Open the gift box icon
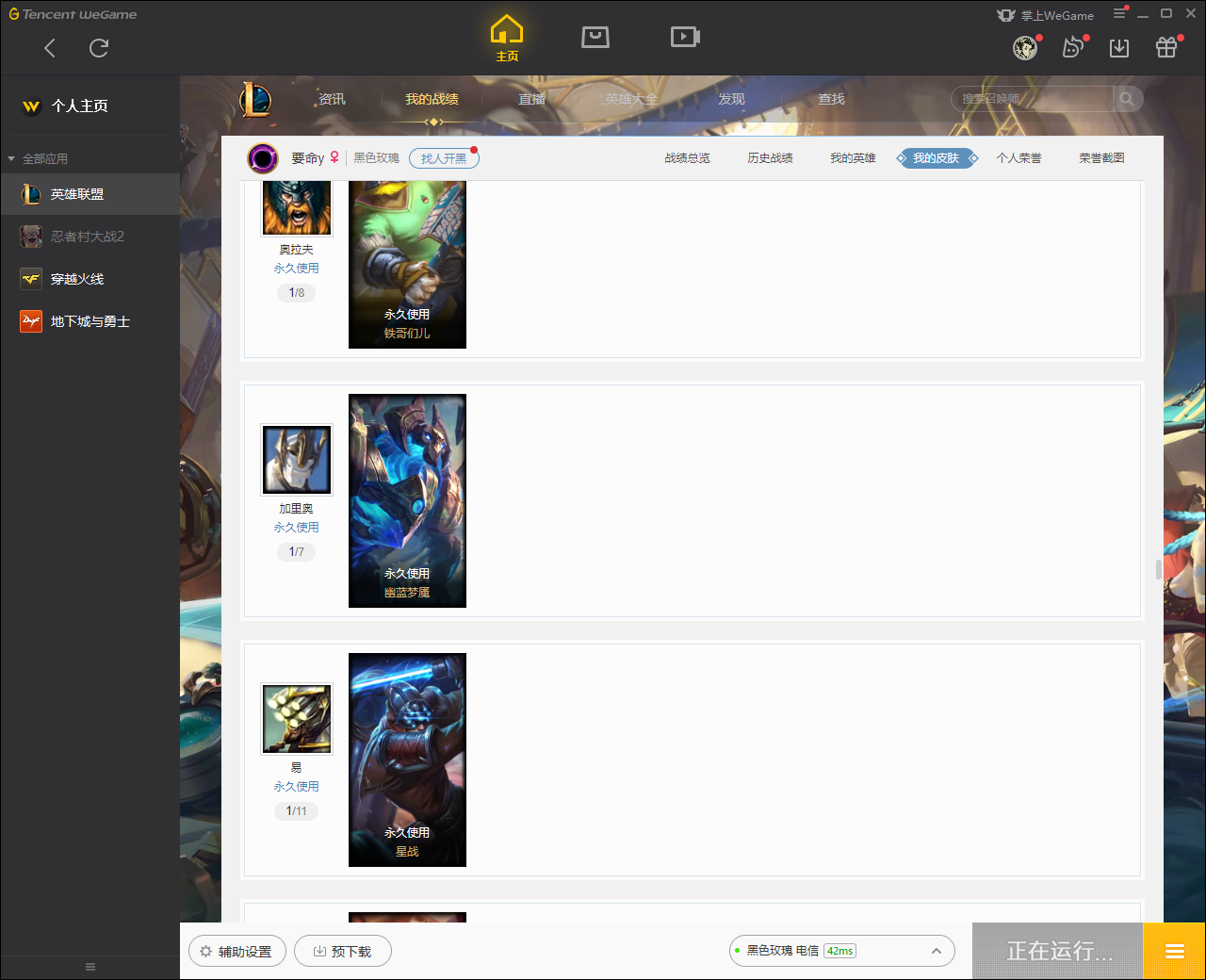This screenshot has height=980, width=1206. (x=1166, y=48)
